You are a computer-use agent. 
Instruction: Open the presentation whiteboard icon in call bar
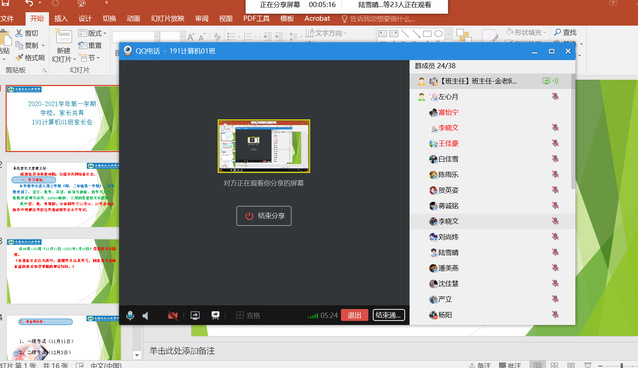coord(215,315)
